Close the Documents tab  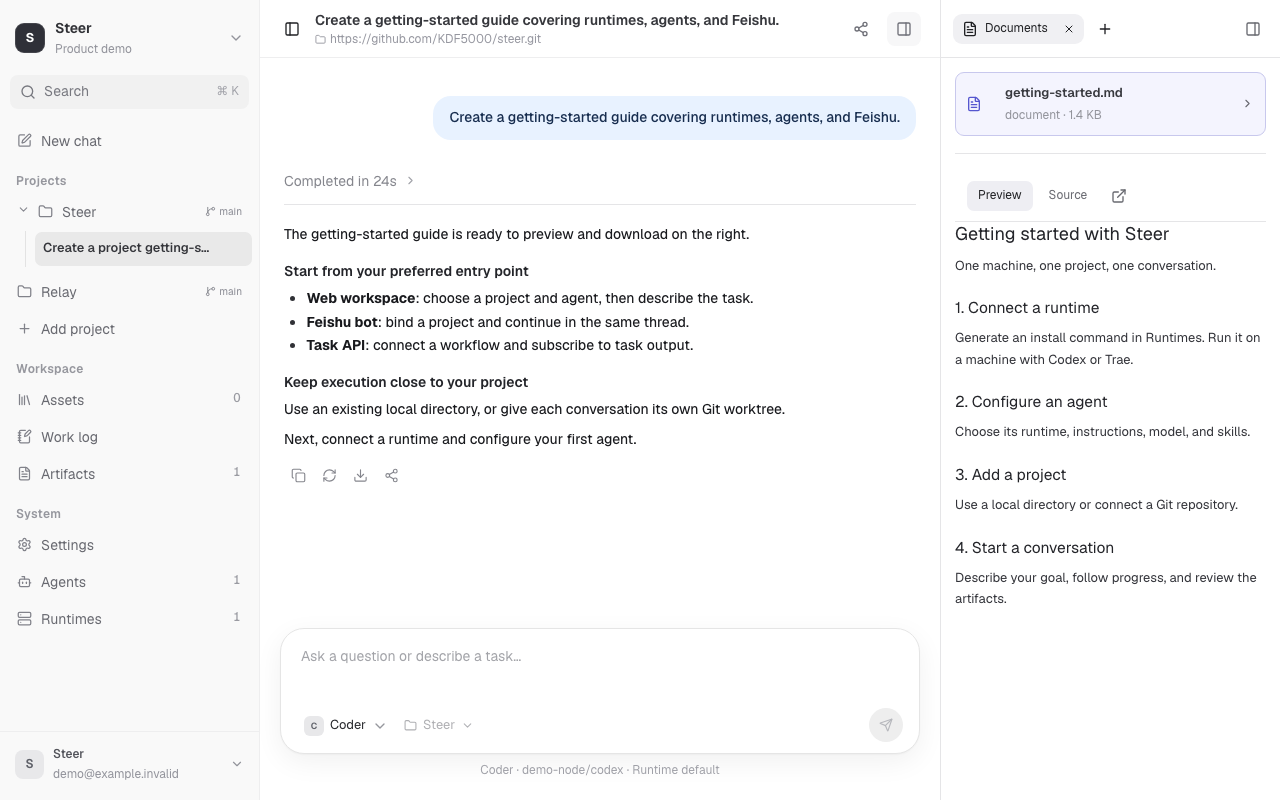tap(1068, 29)
